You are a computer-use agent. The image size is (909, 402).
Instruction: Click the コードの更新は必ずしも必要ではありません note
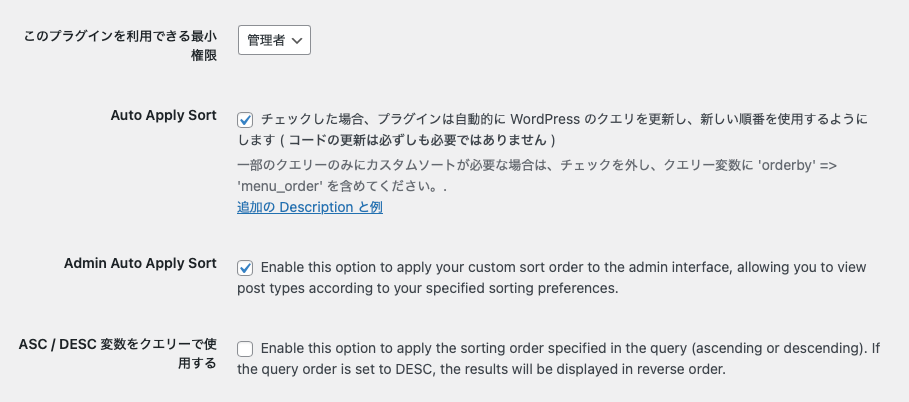pyautogui.click(x=418, y=140)
